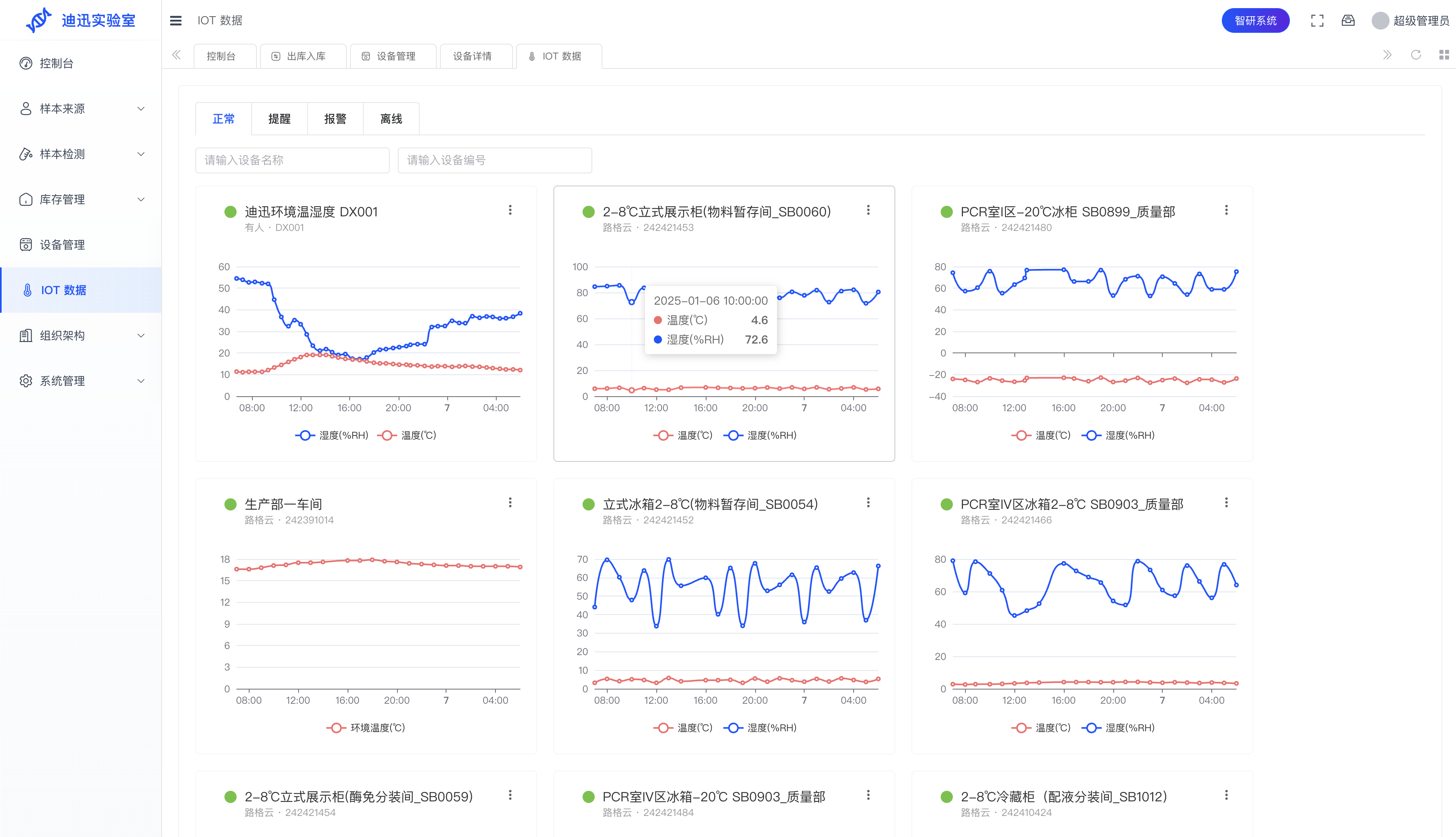Expand the 样本检测 sidebar menu

tap(141, 154)
